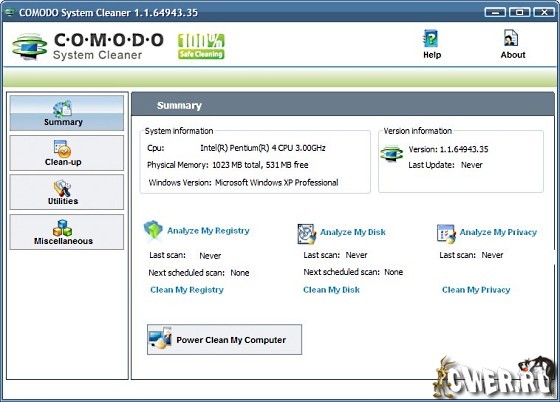Screen dimensions: 560x402
Task: Open the About icon
Action: click(x=511, y=38)
